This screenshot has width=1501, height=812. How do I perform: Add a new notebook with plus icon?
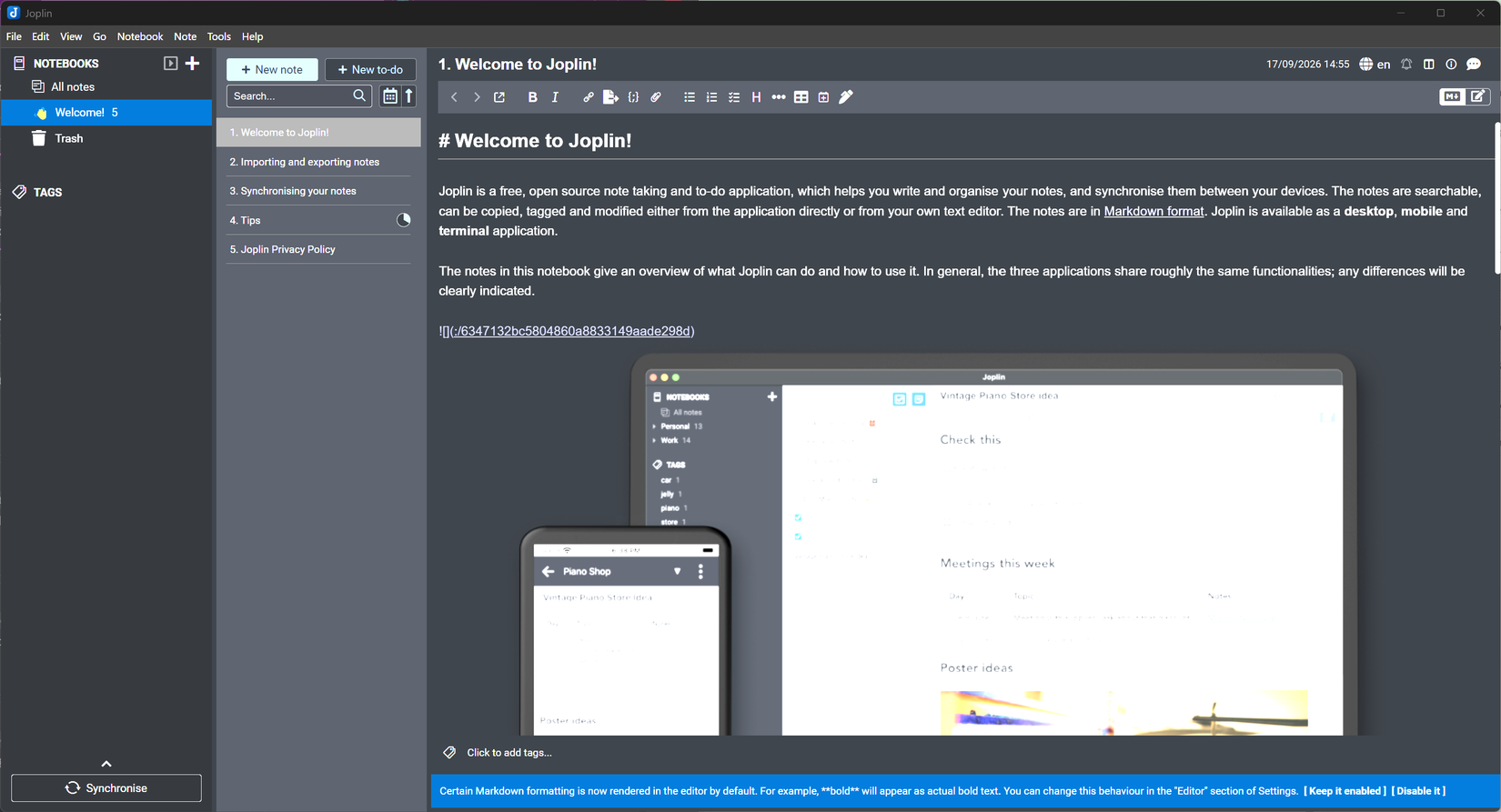tap(192, 64)
